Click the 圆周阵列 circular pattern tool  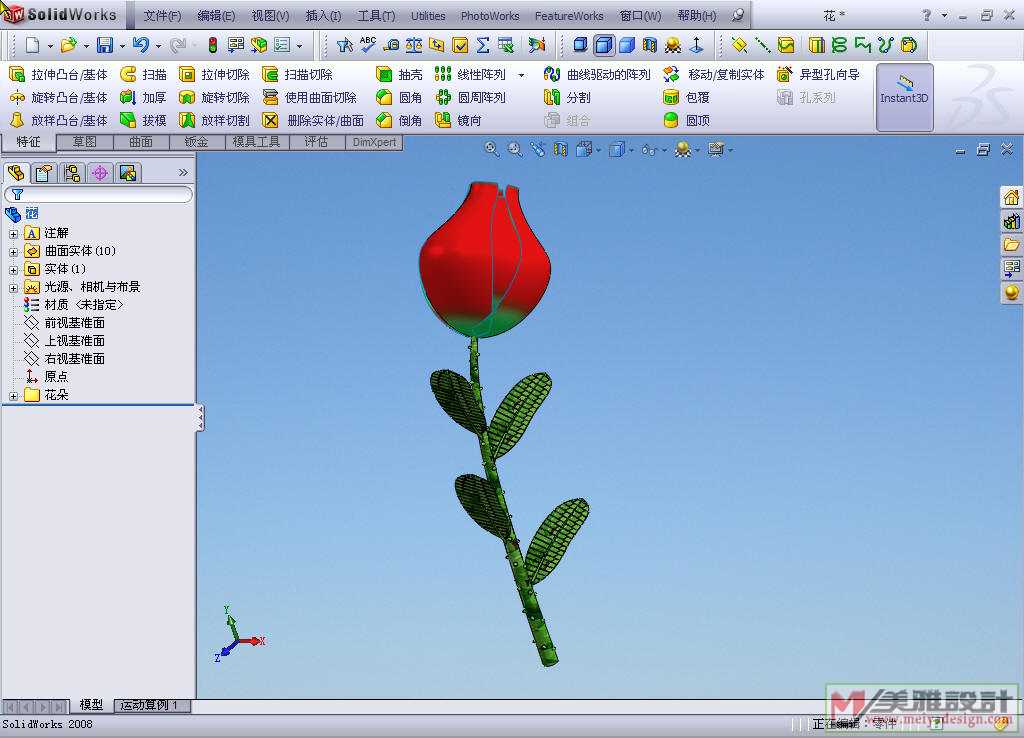tap(470, 97)
